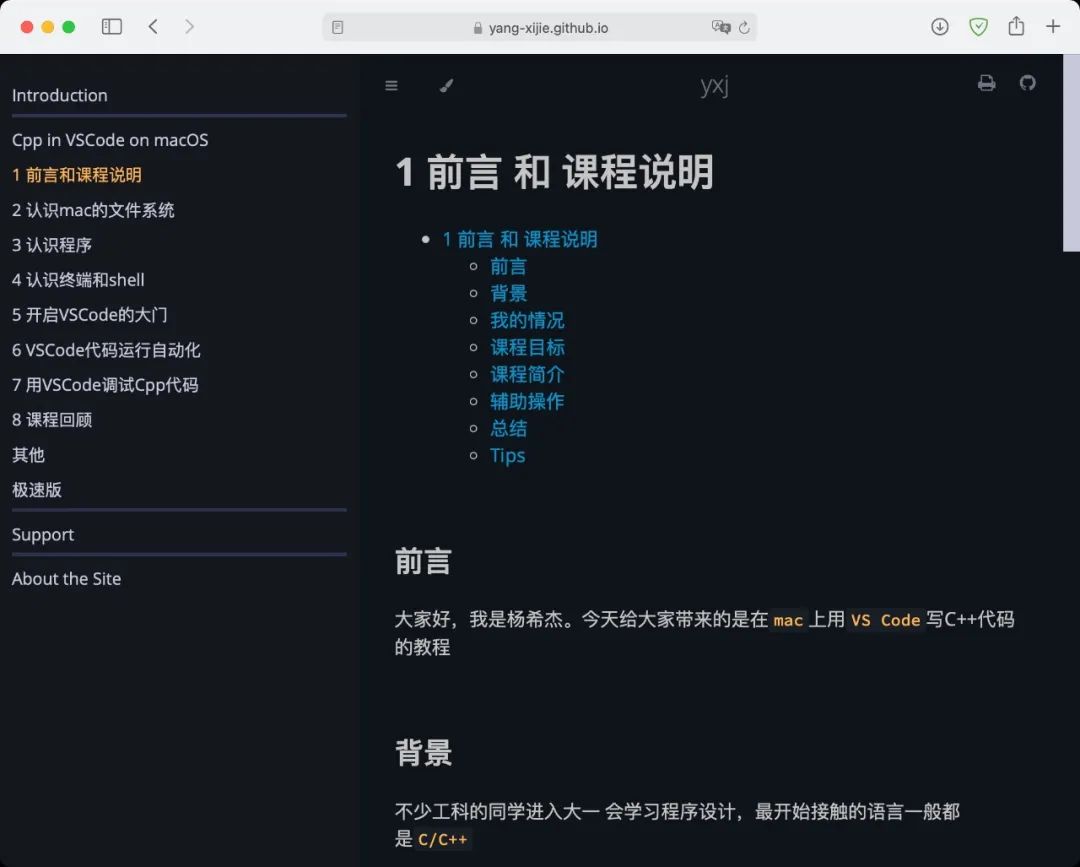
Task: Jump to 总结 section link
Action: (x=508, y=428)
